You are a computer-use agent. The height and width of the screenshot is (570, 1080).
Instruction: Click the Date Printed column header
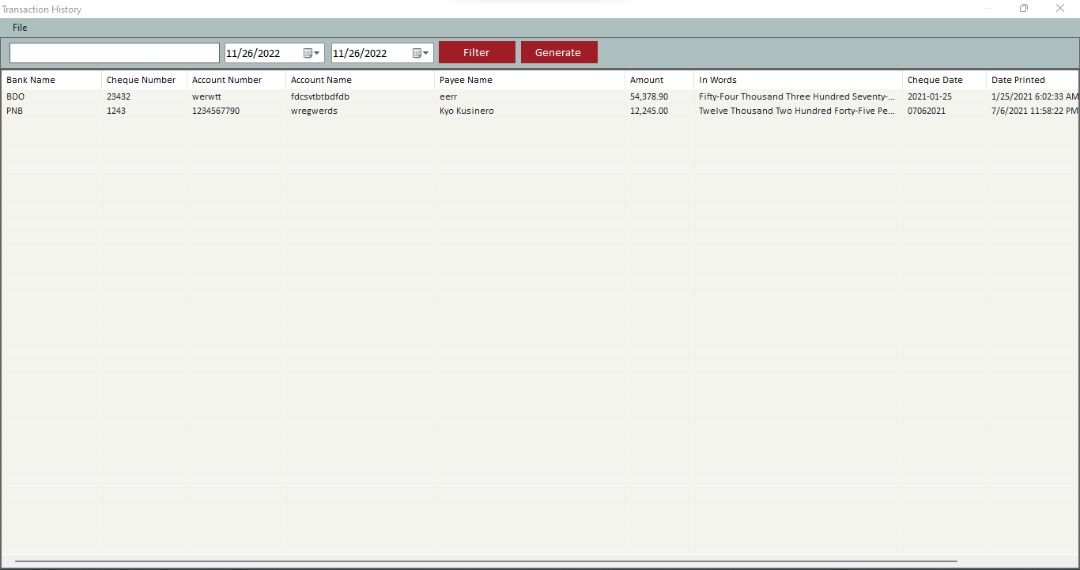tap(1032, 80)
